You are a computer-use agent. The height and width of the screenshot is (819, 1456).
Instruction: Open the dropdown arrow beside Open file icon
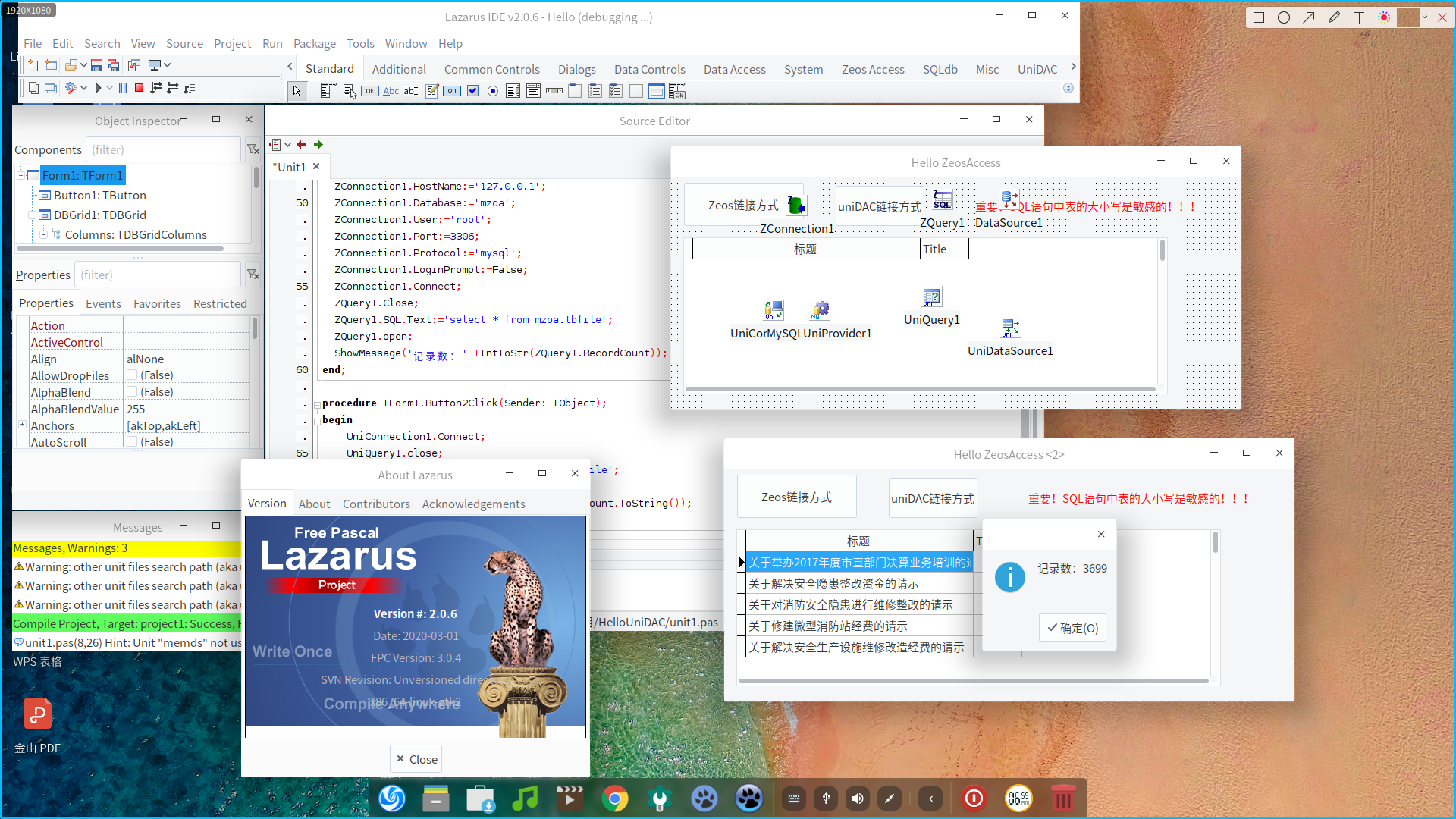click(83, 65)
